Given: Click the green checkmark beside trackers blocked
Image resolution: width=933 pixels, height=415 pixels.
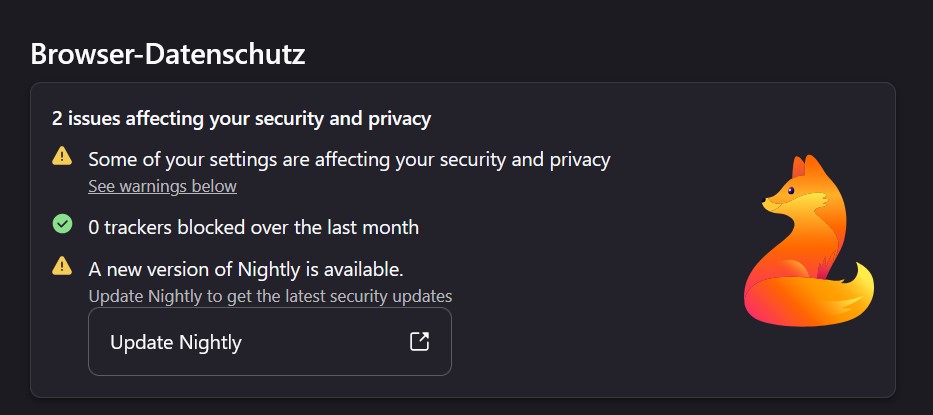Looking at the screenshot, I should [x=62, y=224].
